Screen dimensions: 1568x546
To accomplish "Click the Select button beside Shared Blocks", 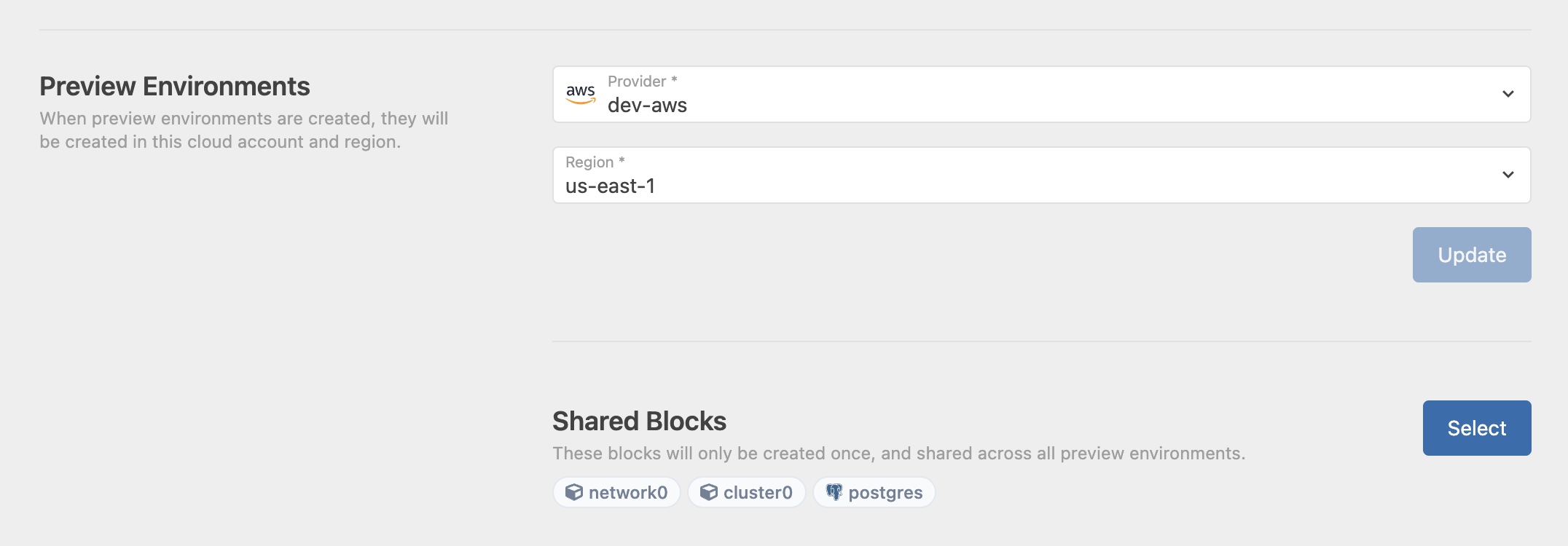I will 1476,427.
